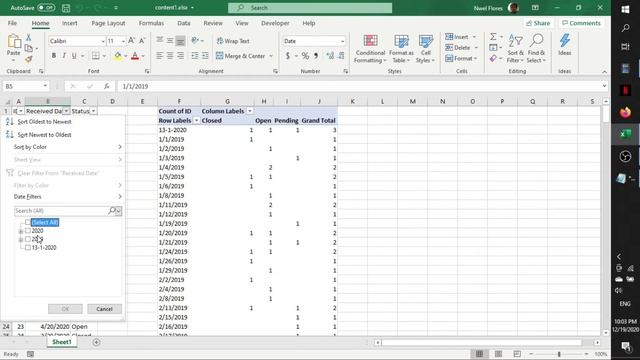Click the AutoSum sigma icon
Screen dimensions: 640x360
click(x=493, y=37)
